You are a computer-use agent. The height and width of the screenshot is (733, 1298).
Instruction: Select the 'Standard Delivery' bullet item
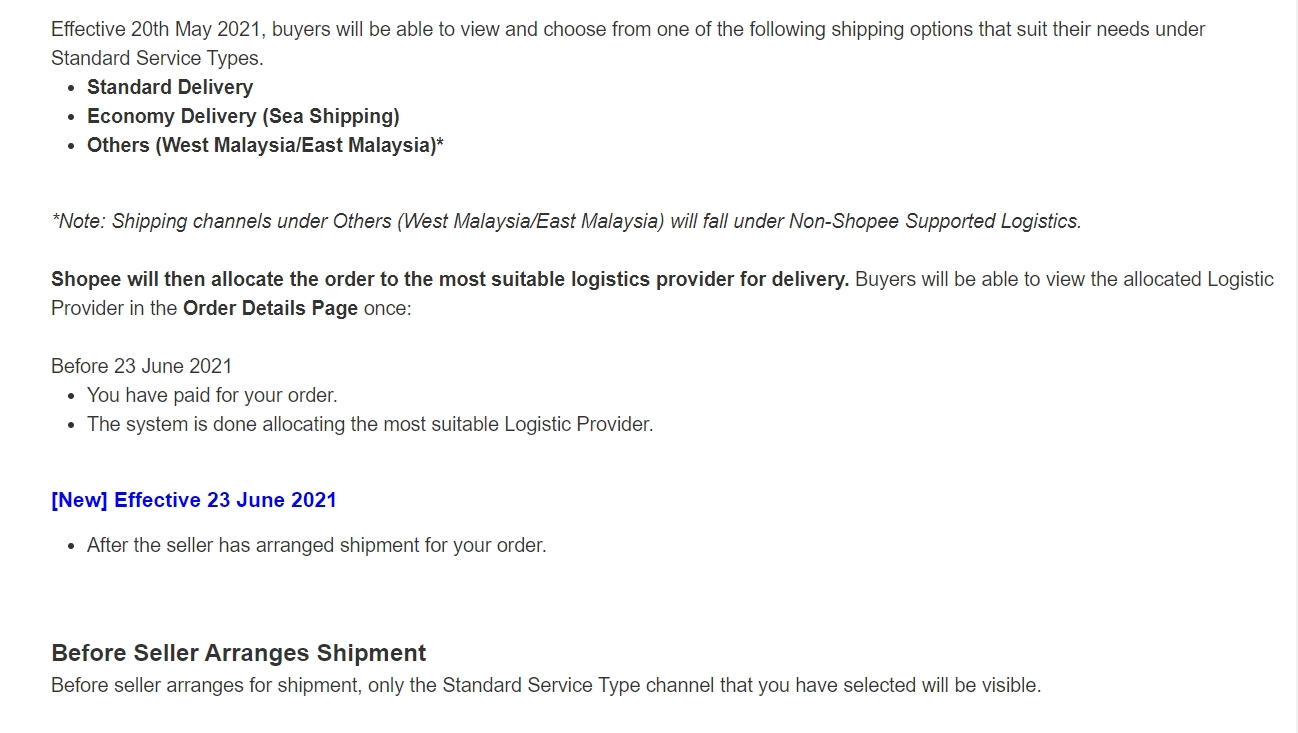click(x=170, y=87)
